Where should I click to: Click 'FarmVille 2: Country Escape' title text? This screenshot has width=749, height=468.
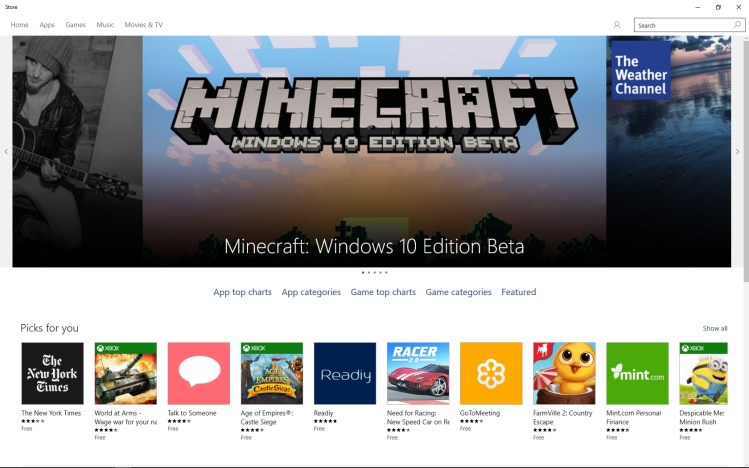pyautogui.click(x=563, y=417)
